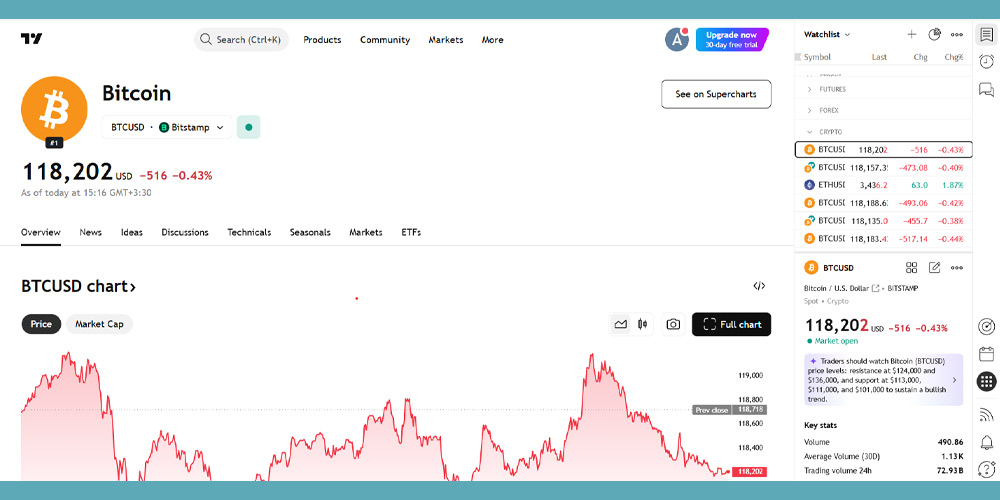Viewport: 1000px width, 500px height.
Task: Click the embed code icon above chart
Action: tap(759, 286)
